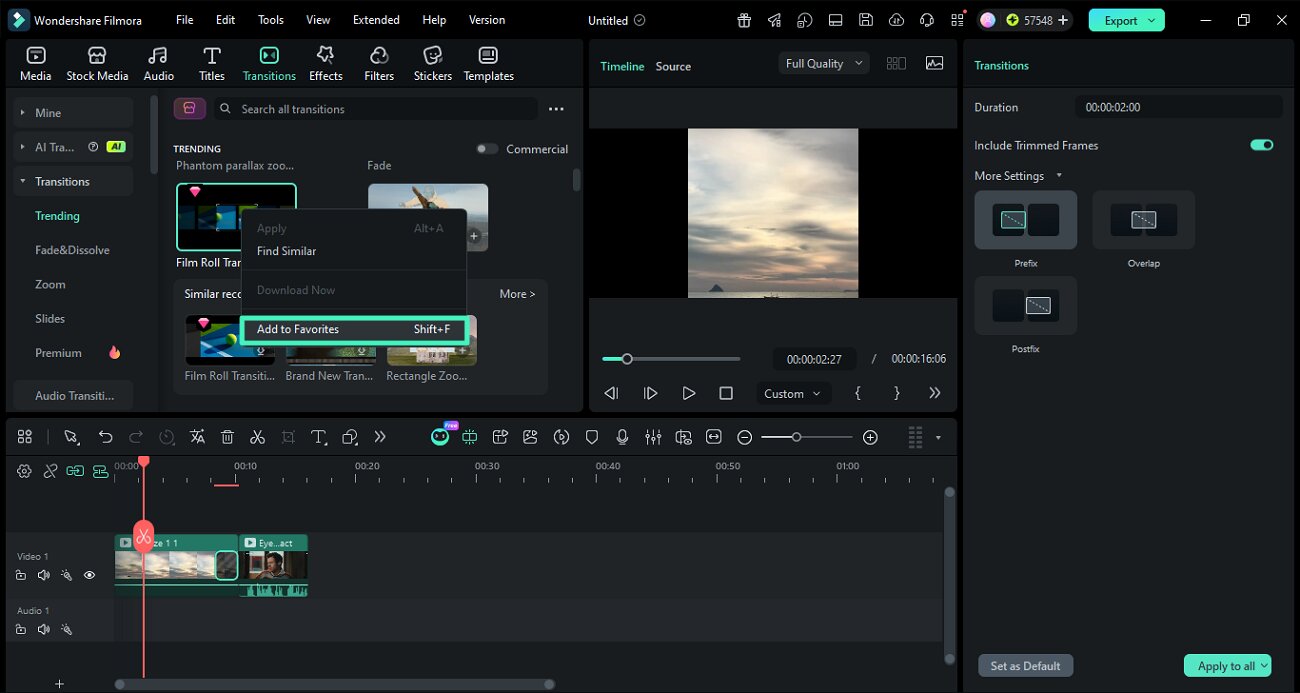Click the Set as Default button

click(x=1025, y=666)
